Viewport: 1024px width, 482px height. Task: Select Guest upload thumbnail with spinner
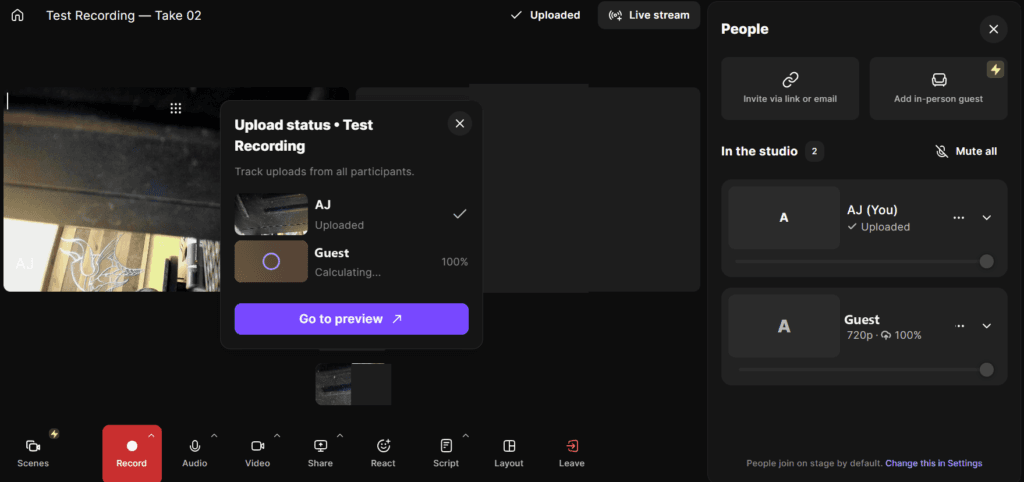(271, 261)
